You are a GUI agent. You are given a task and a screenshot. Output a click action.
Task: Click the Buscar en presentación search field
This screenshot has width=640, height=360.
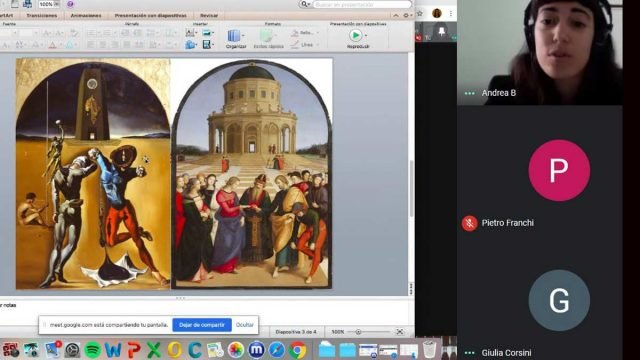(362, 4)
